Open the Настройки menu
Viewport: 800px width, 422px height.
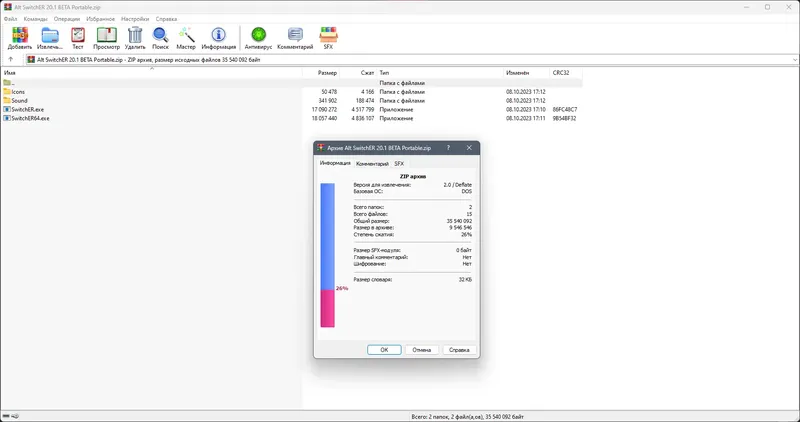coord(135,19)
